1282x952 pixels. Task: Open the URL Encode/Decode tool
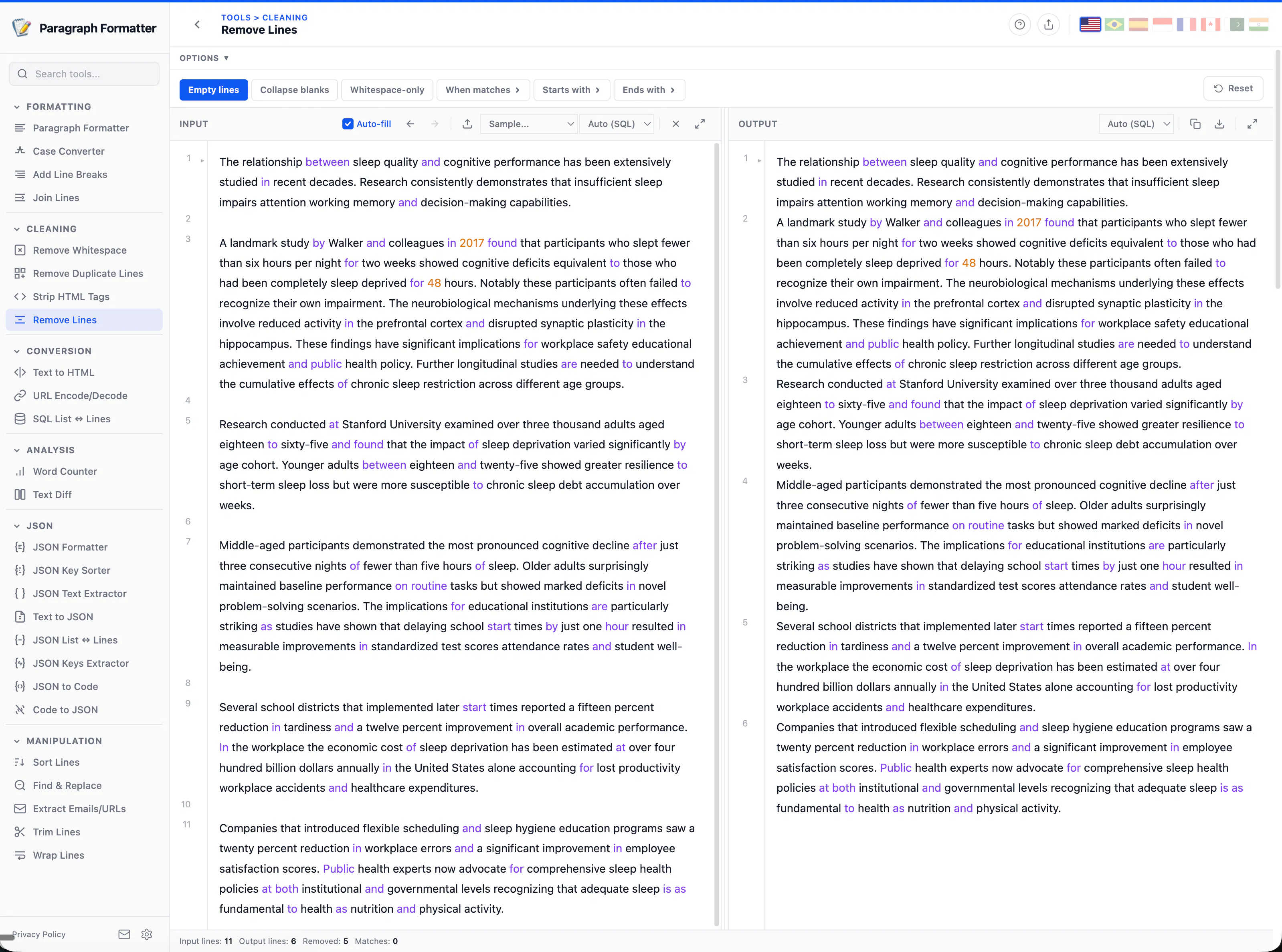[84, 396]
